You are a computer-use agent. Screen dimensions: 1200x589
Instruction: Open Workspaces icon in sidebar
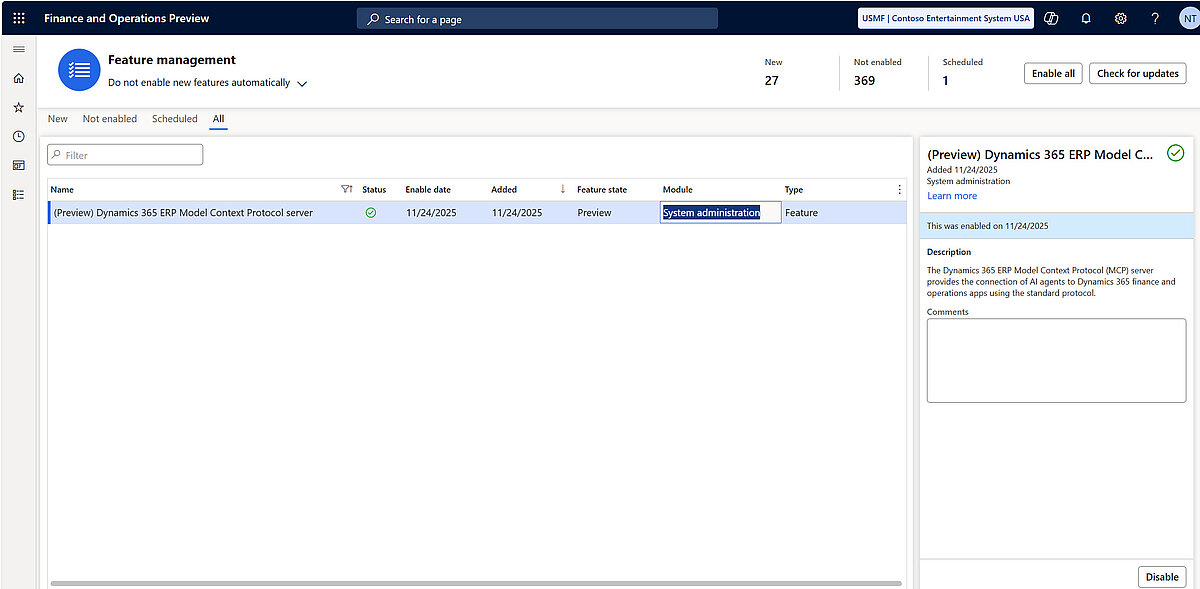[x=18, y=165]
